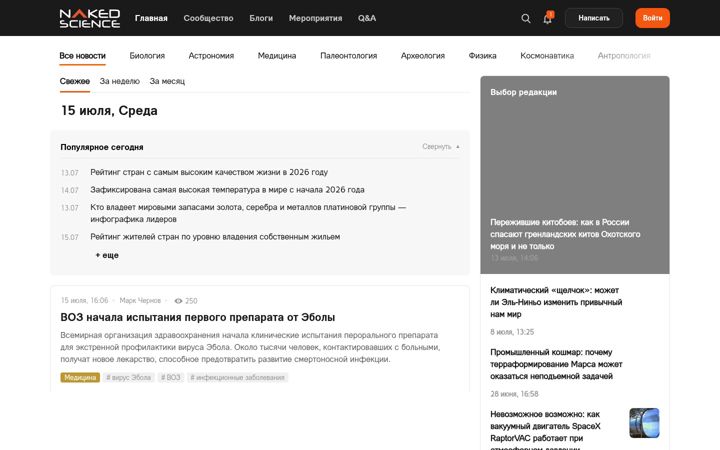Switch to the За месяц filter tab

click(167, 81)
